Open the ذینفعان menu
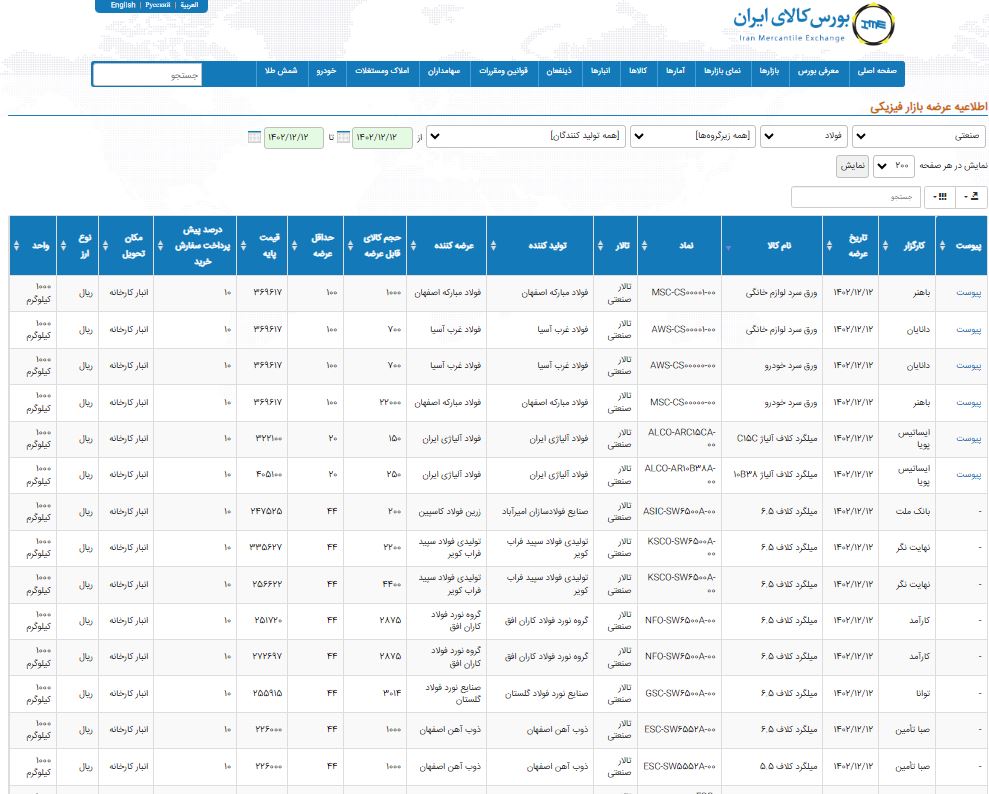This screenshot has width=989, height=794. click(559, 71)
